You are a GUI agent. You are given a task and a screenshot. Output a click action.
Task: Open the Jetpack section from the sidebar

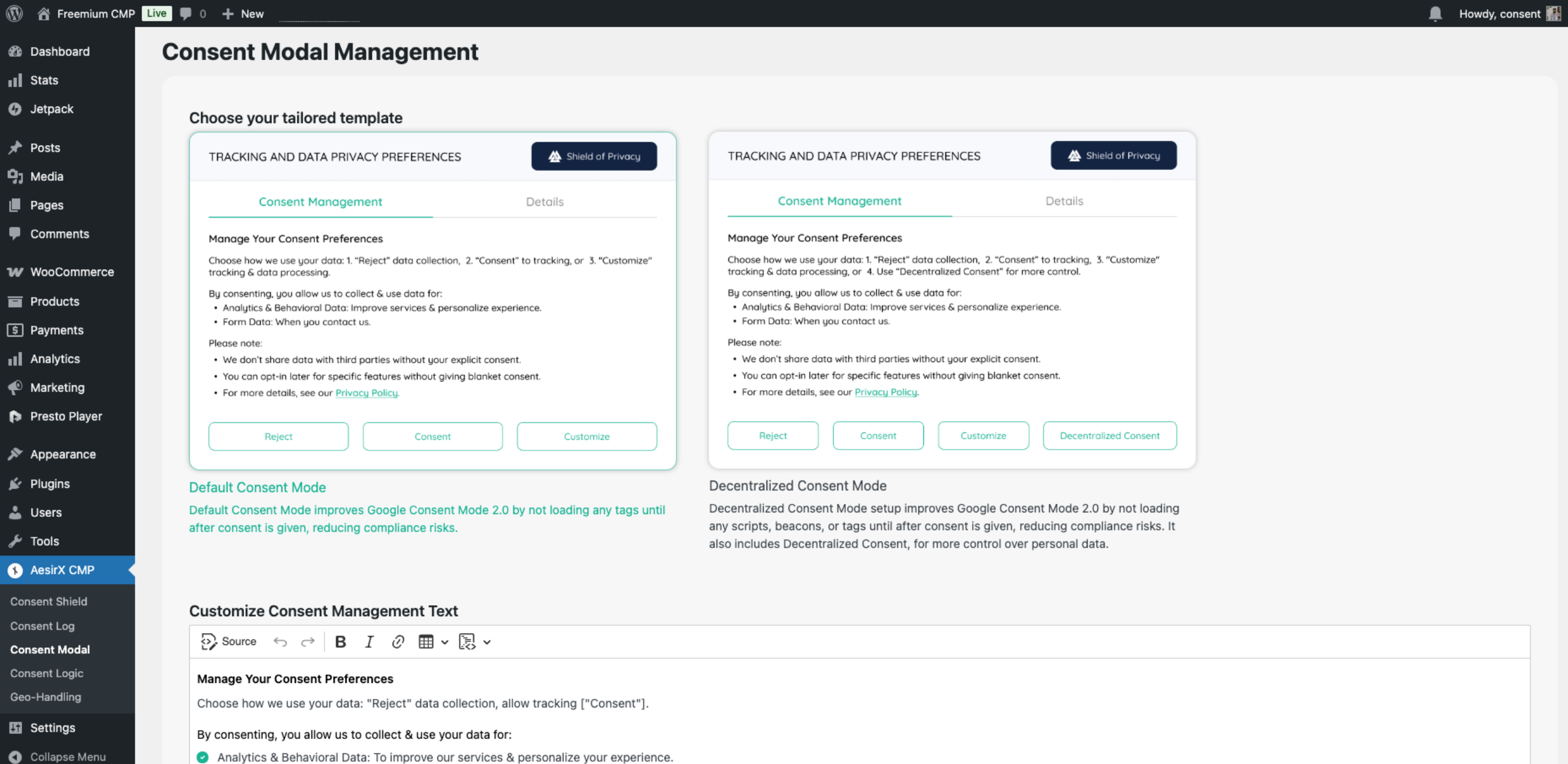click(52, 109)
